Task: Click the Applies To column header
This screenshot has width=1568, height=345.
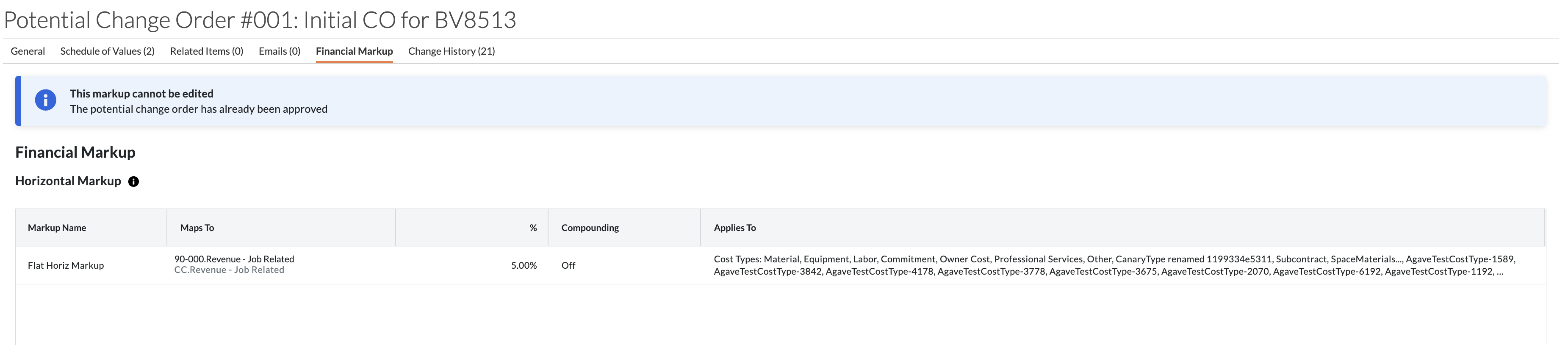Action: (1122, 228)
